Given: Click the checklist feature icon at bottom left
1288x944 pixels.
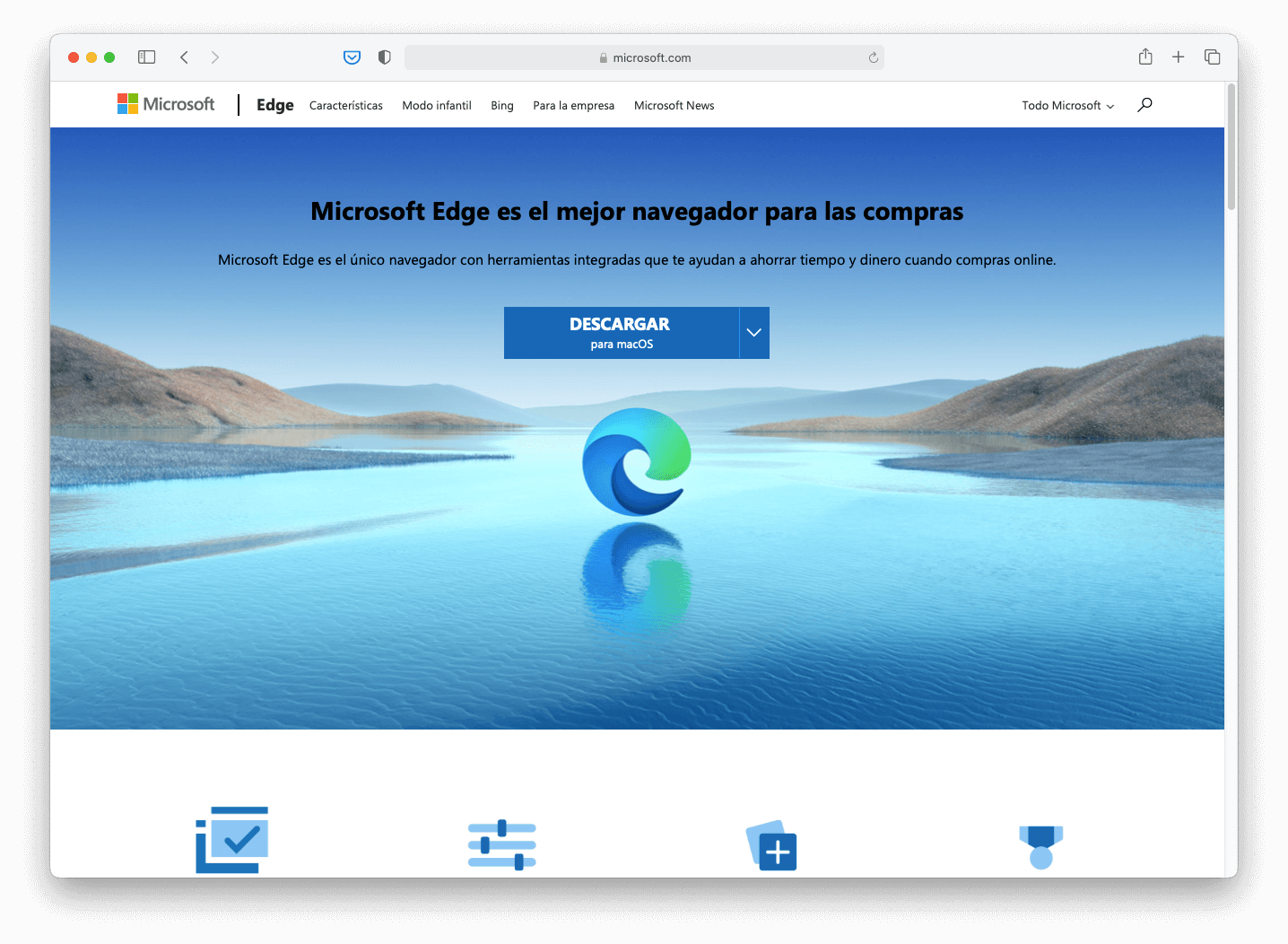Looking at the screenshot, I should tap(231, 840).
